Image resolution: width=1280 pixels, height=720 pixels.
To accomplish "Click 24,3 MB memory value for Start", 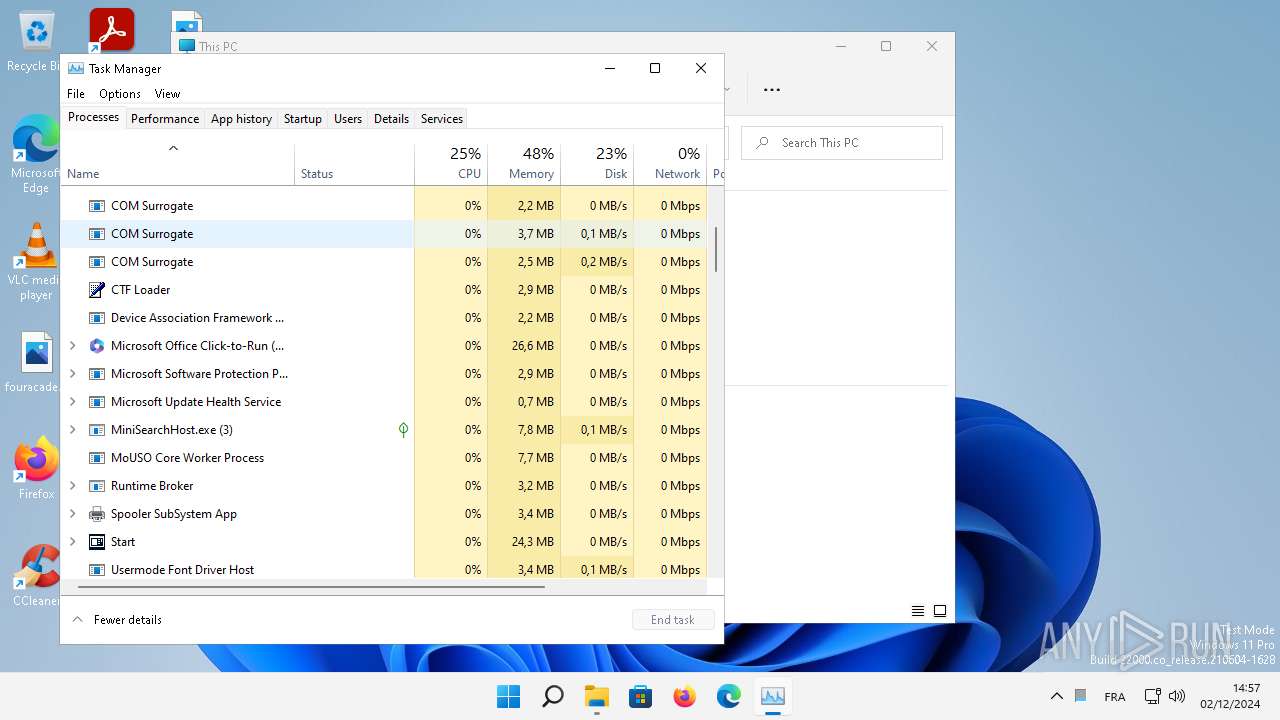I will point(533,542).
